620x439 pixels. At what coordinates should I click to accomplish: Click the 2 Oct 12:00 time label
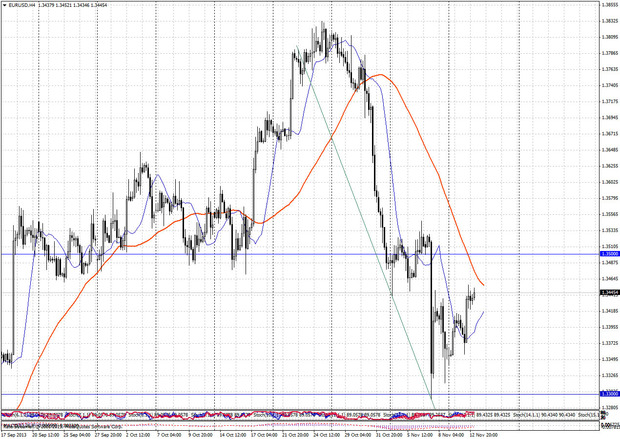(138, 435)
